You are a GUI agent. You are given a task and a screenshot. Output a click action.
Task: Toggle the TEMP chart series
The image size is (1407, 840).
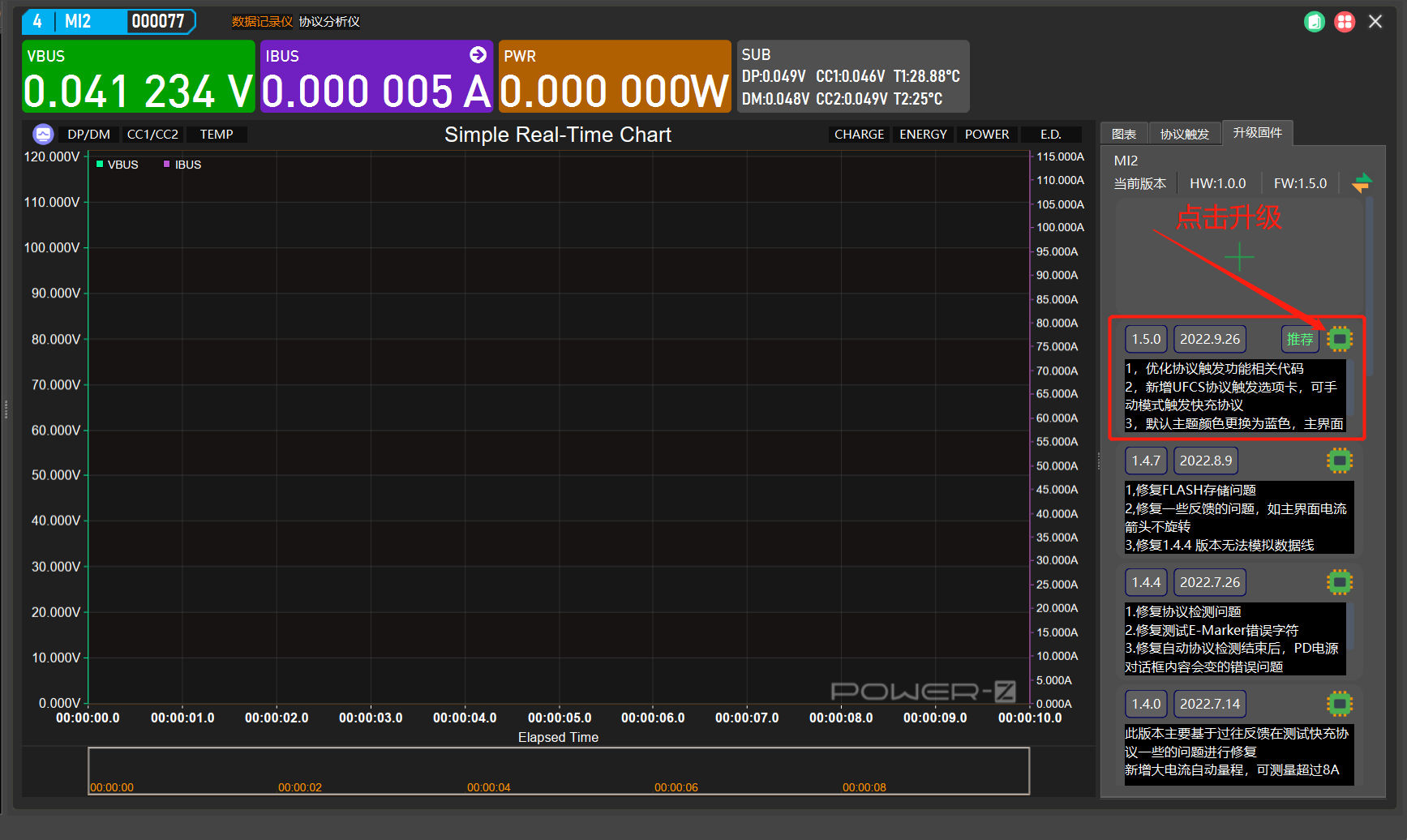pyautogui.click(x=217, y=135)
